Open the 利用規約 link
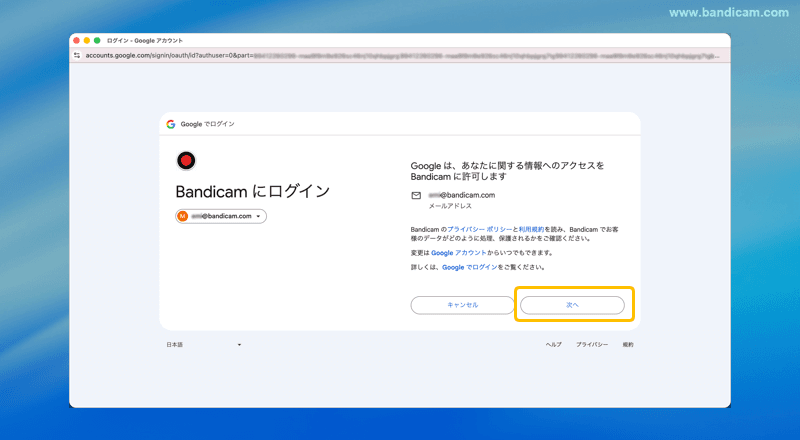This screenshot has height=440, width=800. (x=531, y=230)
